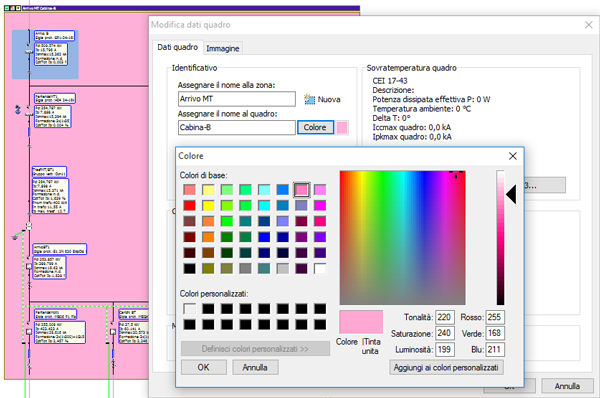The height and width of the screenshot is (398, 600).
Task: Select the light red basic color swatch
Action: (x=189, y=190)
